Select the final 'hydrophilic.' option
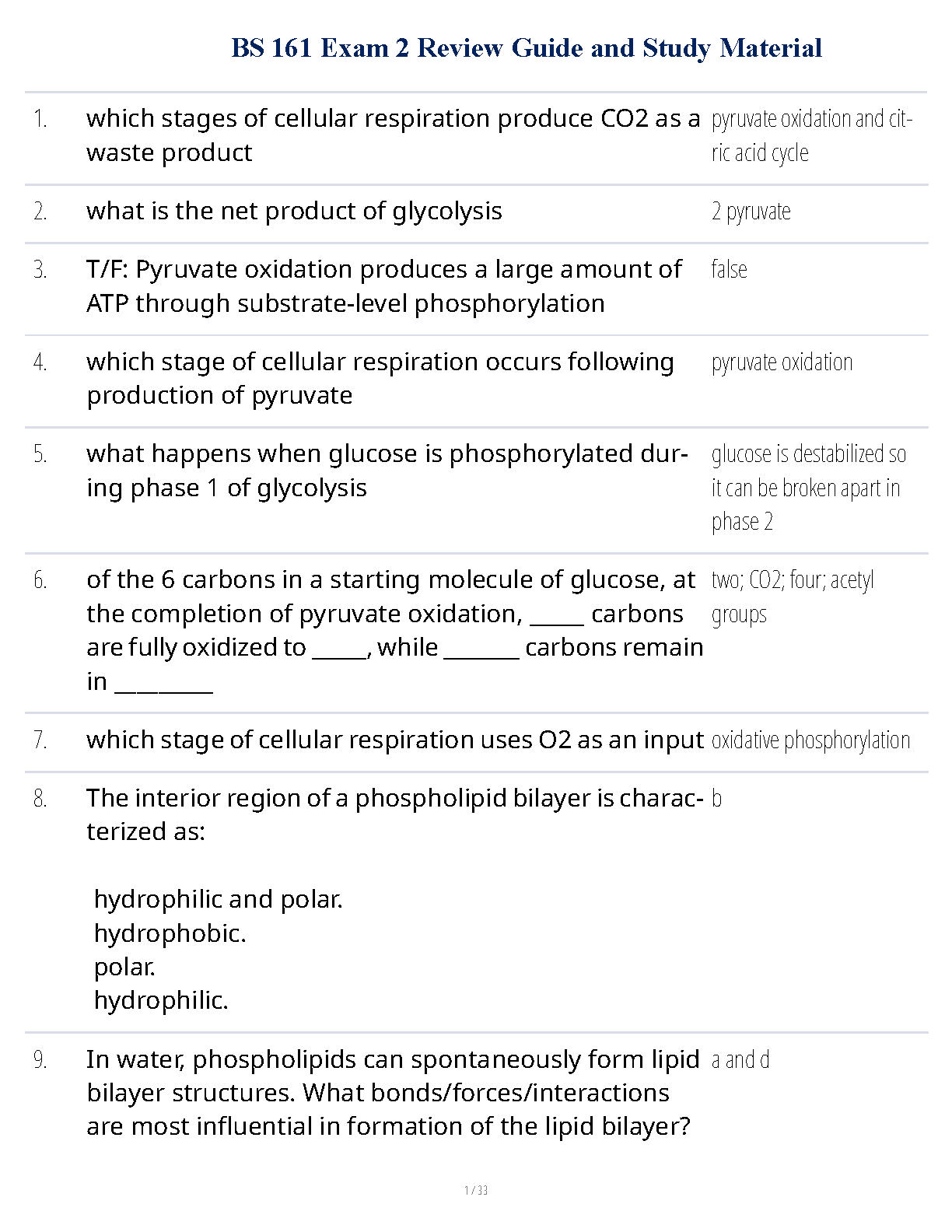This screenshot has width=952, height=1232. click(161, 1001)
